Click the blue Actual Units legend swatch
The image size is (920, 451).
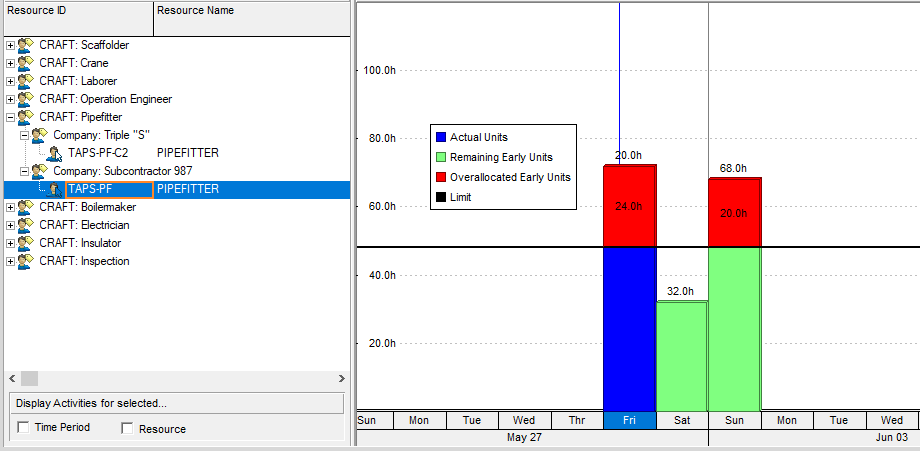pos(440,137)
